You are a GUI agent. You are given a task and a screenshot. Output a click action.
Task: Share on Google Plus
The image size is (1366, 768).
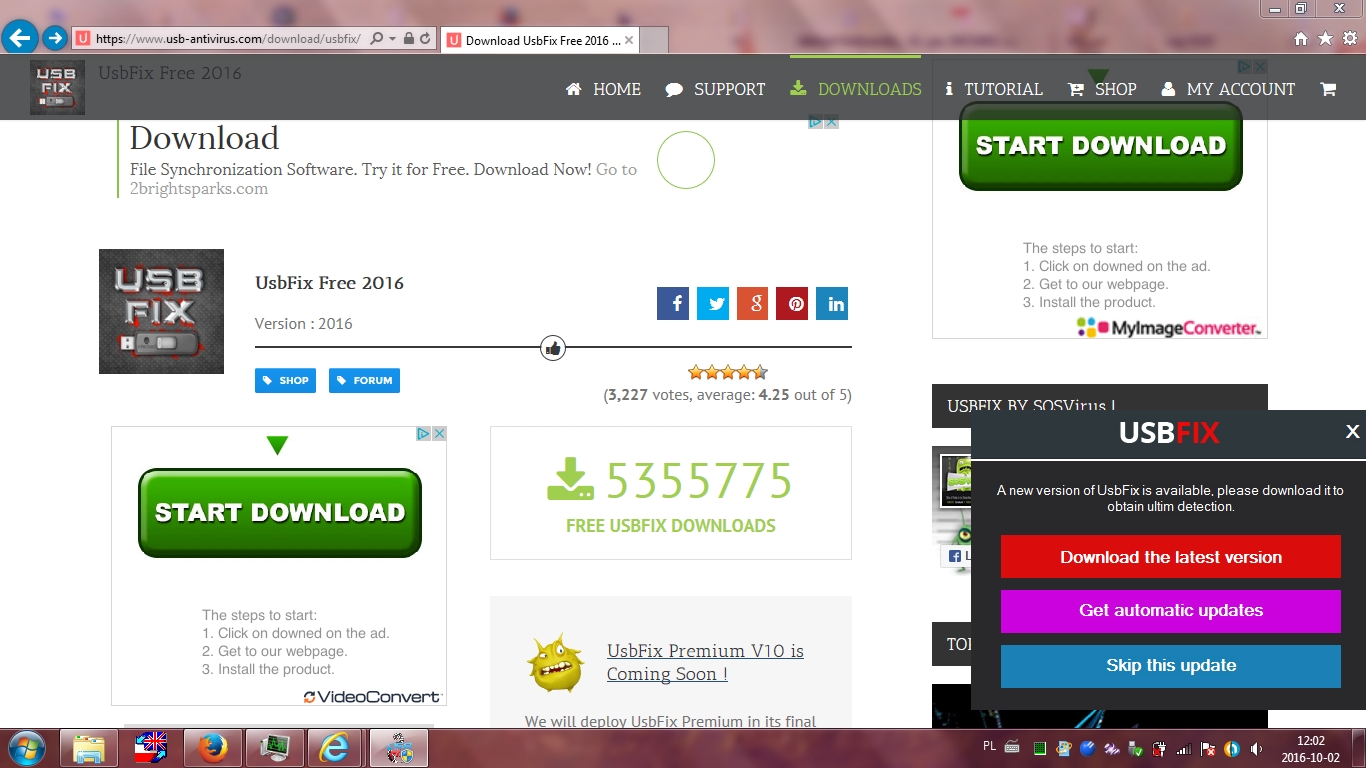(x=752, y=303)
